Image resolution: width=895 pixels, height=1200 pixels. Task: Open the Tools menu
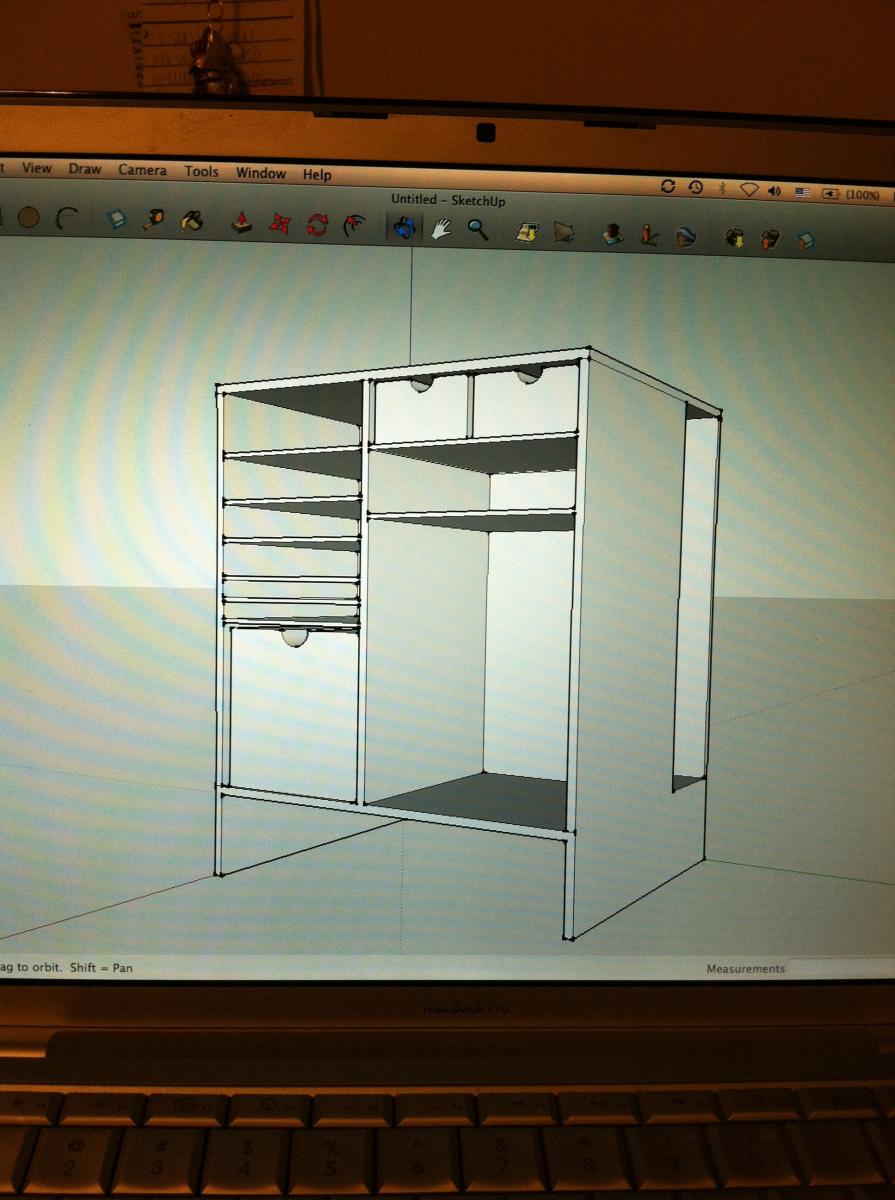click(201, 171)
